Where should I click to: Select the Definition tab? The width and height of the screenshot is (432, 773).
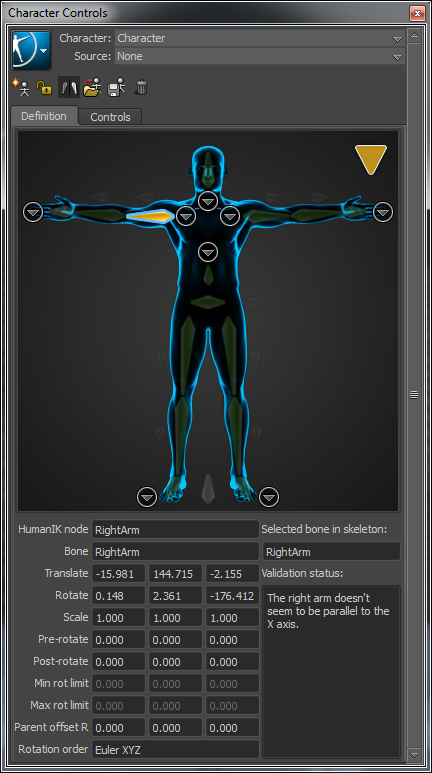(x=44, y=116)
